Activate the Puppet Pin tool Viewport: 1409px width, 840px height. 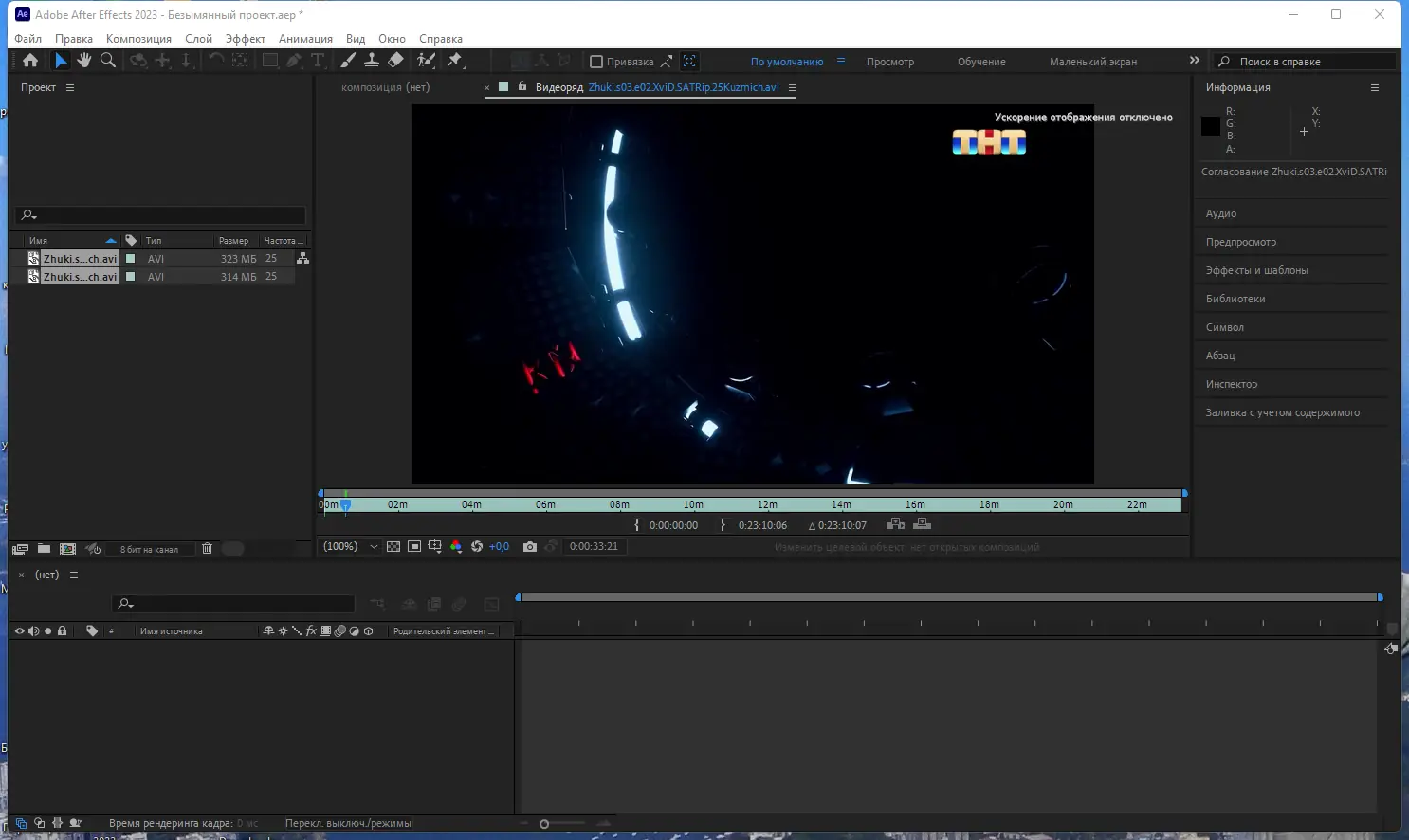click(455, 61)
